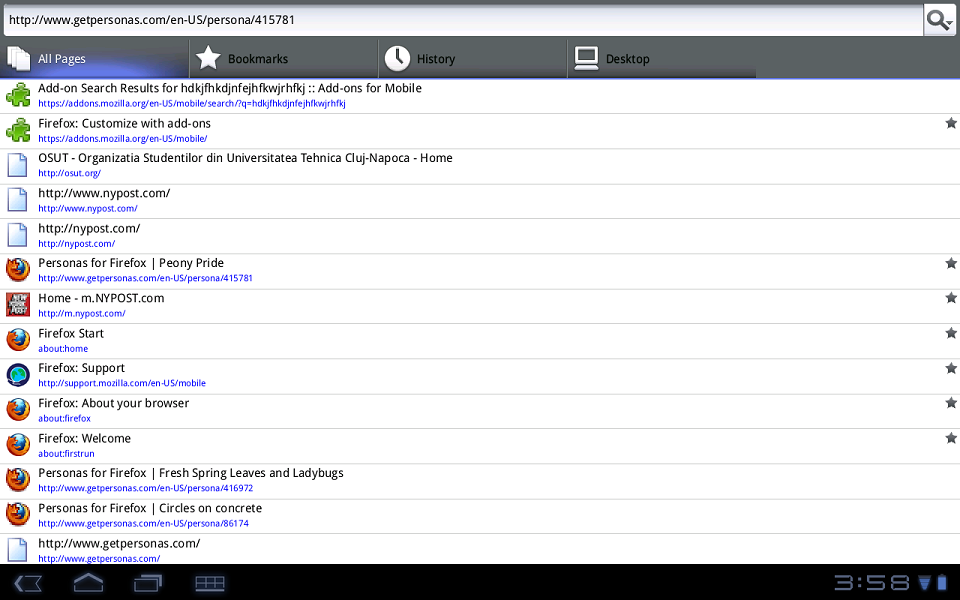
Task: Toggle bookmark star on m.NYPOST.com row
Action: coord(951,298)
